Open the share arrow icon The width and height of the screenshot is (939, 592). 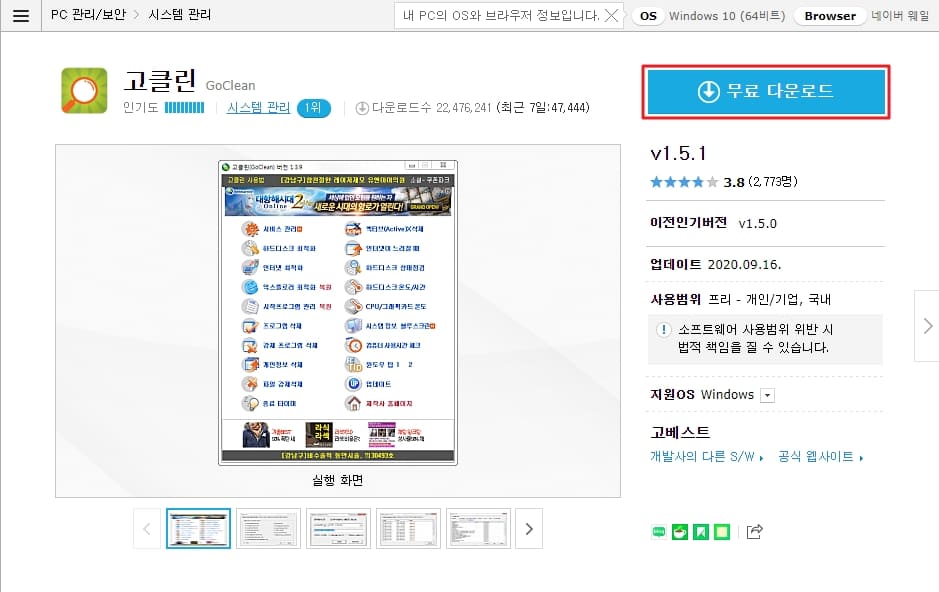[755, 532]
